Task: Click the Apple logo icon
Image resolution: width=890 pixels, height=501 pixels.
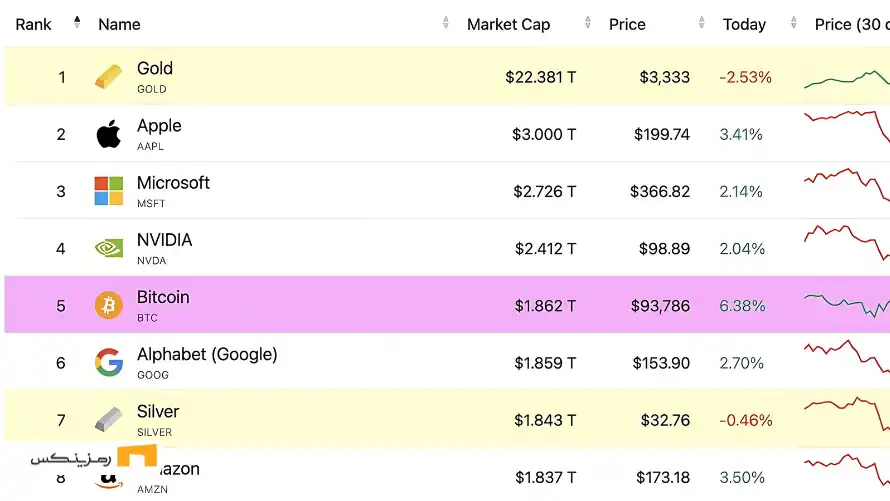Action: [x=108, y=134]
